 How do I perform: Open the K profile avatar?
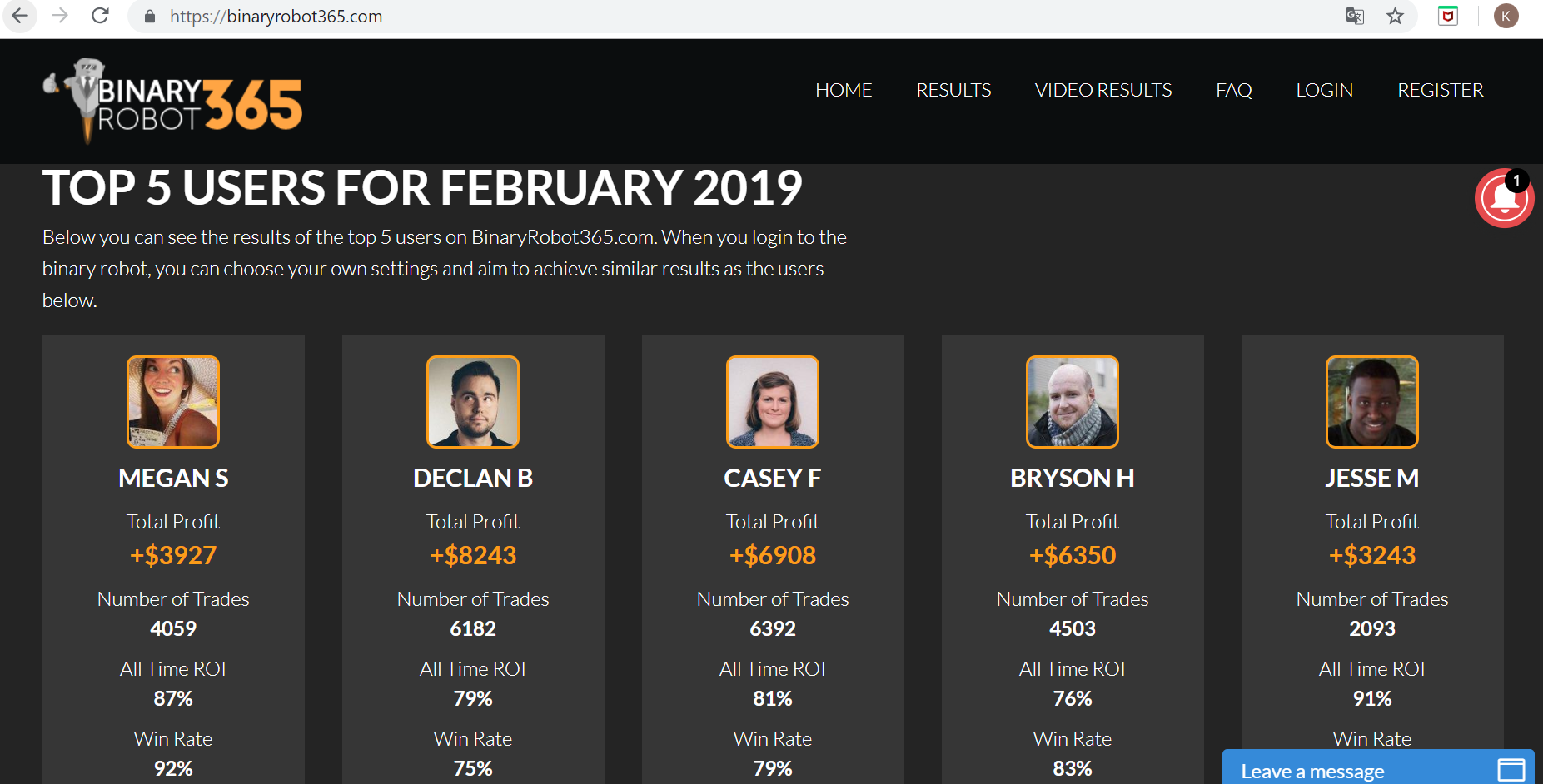[1506, 16]
